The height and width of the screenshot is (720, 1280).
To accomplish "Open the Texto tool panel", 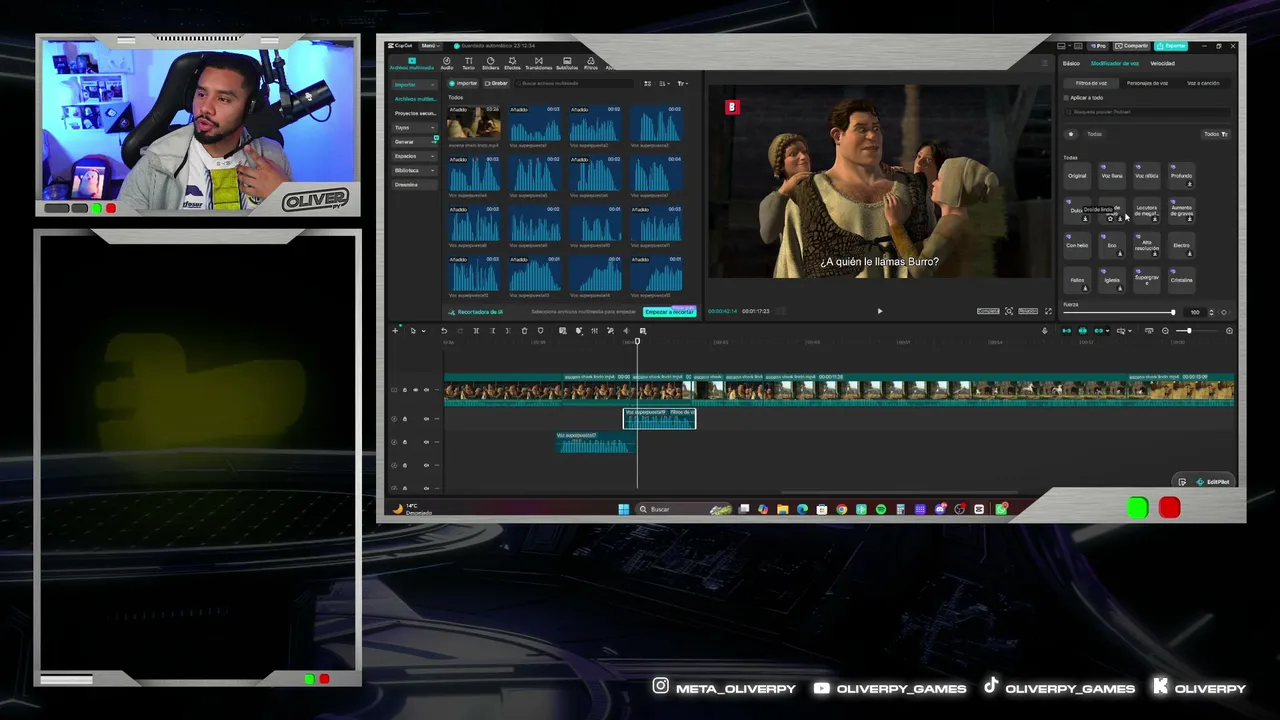I will pos(468,63).
